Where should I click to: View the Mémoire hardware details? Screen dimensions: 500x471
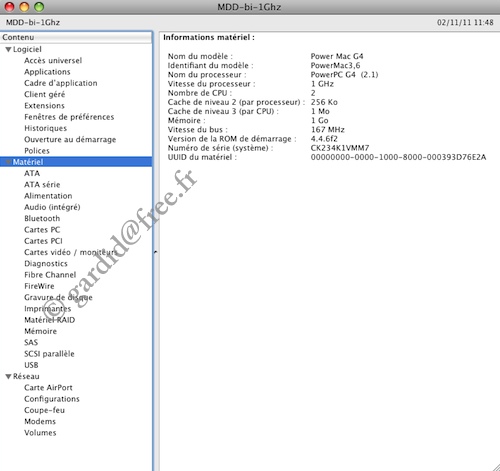(x=40, y=331)
